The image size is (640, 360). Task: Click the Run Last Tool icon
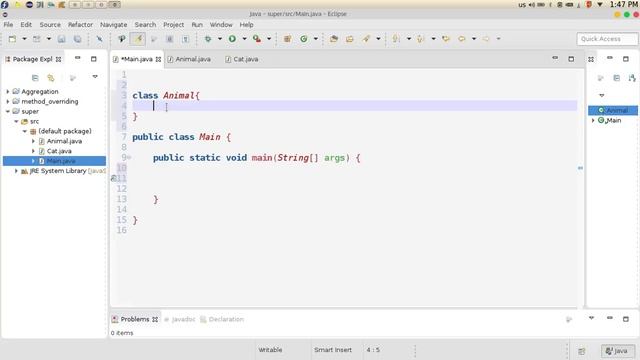click(x=257, y=39)
